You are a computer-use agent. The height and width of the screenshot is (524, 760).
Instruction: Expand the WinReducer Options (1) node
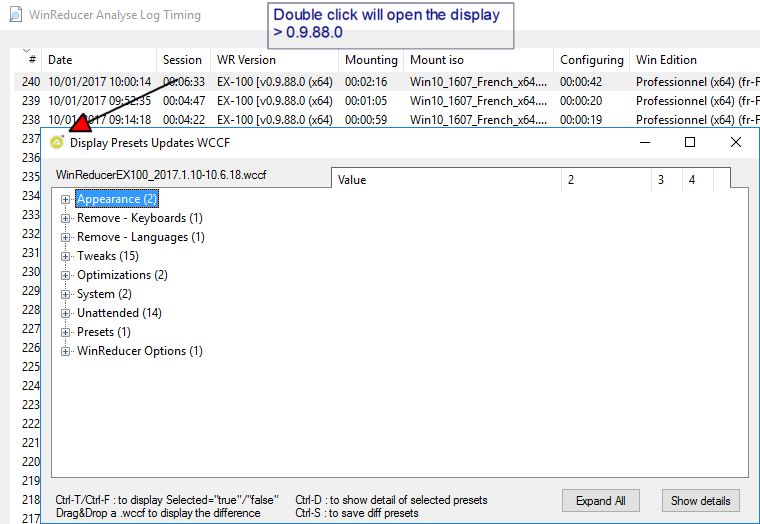tap(65, 351)
